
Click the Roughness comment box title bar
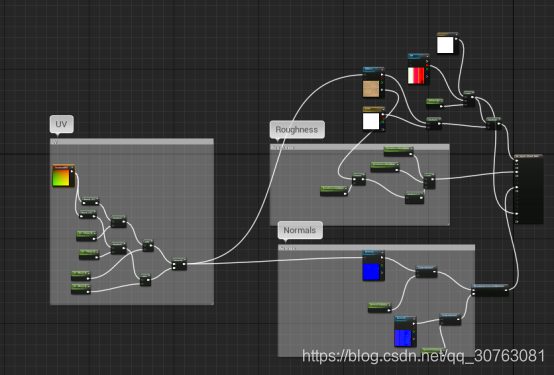360,147
